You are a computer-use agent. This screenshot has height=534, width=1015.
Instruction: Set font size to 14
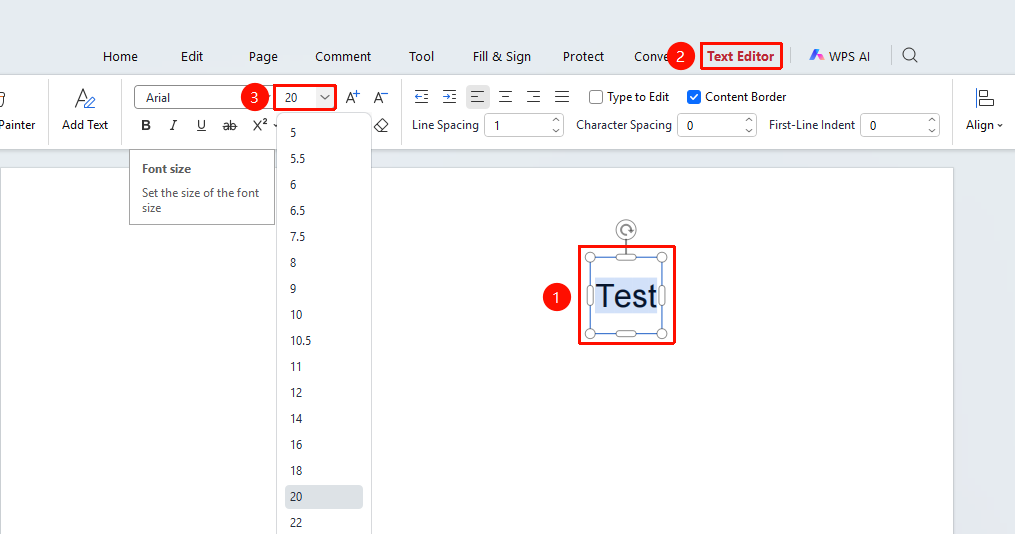pyautogui.click(x=324, y=419)
